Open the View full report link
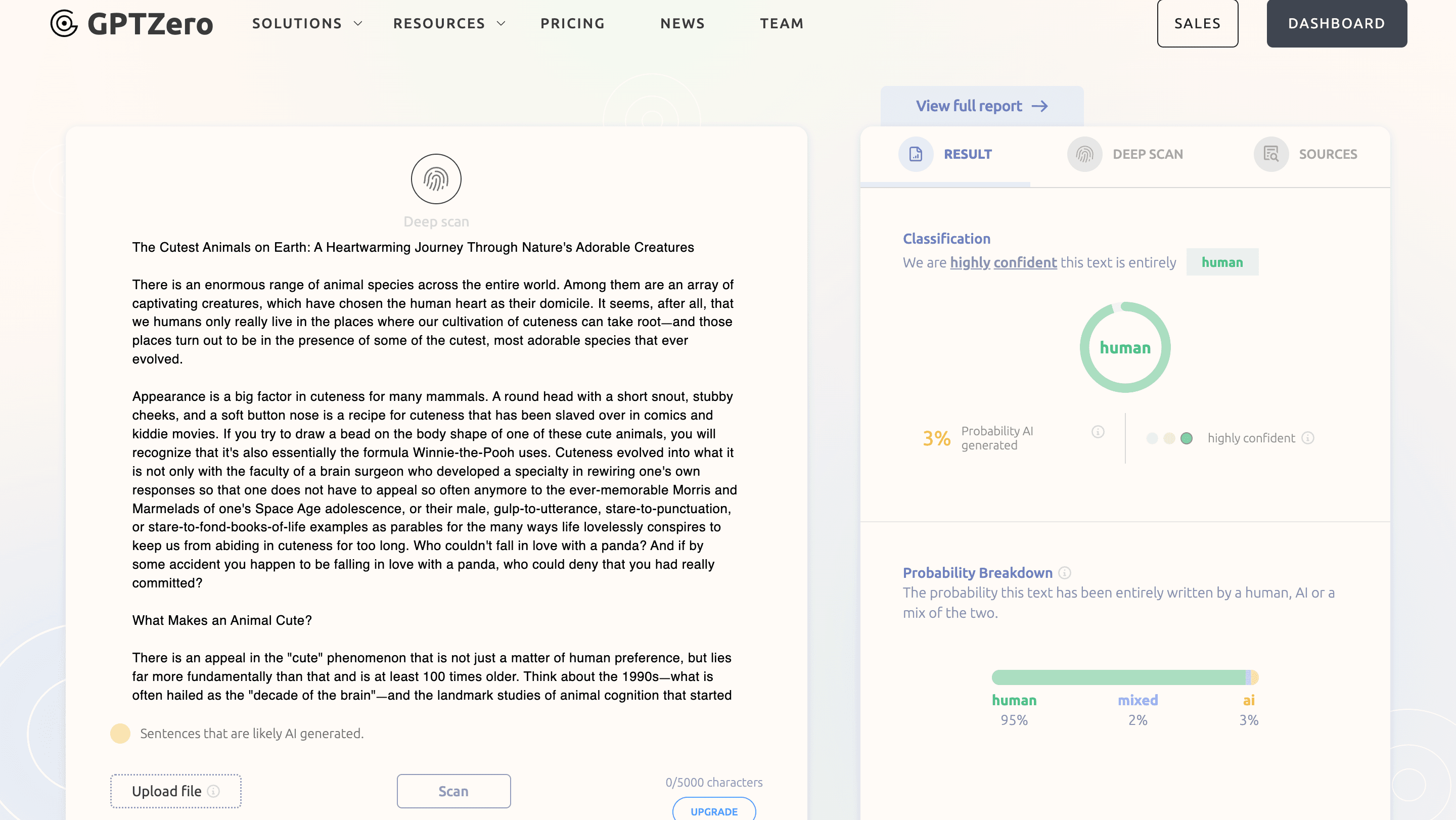1456x820 pixels. (982, 106)
